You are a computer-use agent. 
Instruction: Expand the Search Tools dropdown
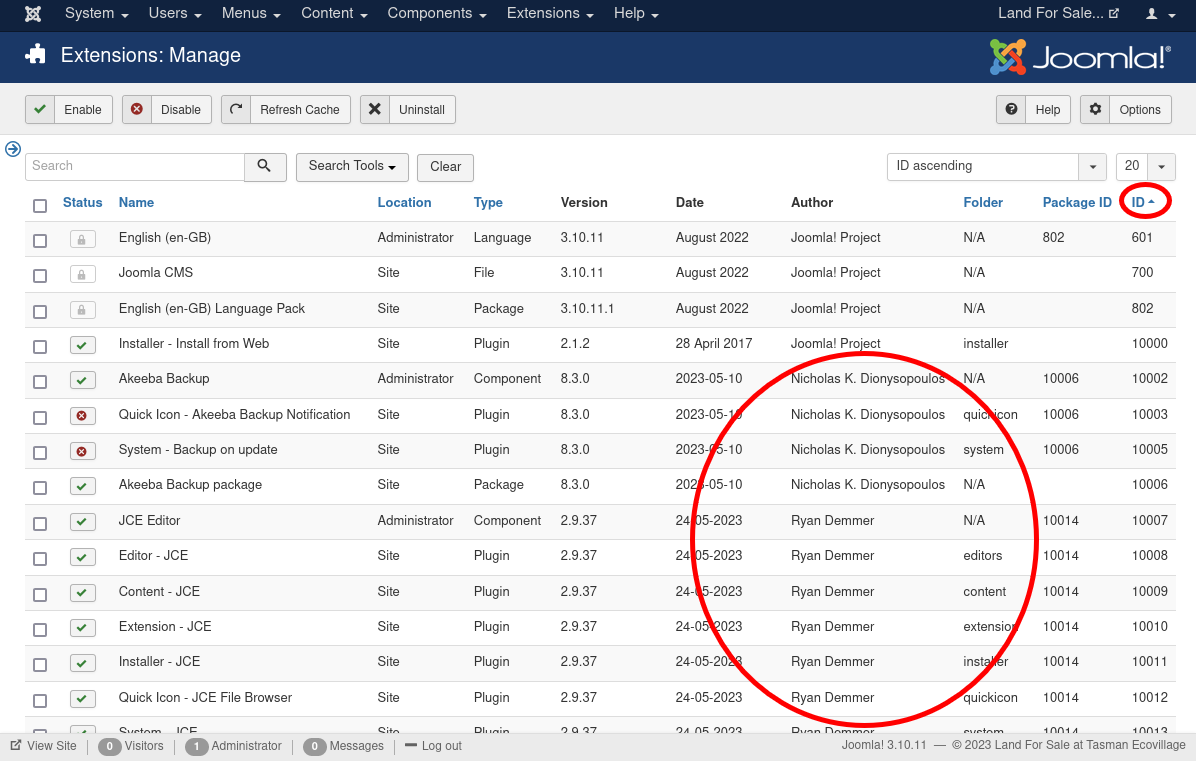(x=352, y=166)
